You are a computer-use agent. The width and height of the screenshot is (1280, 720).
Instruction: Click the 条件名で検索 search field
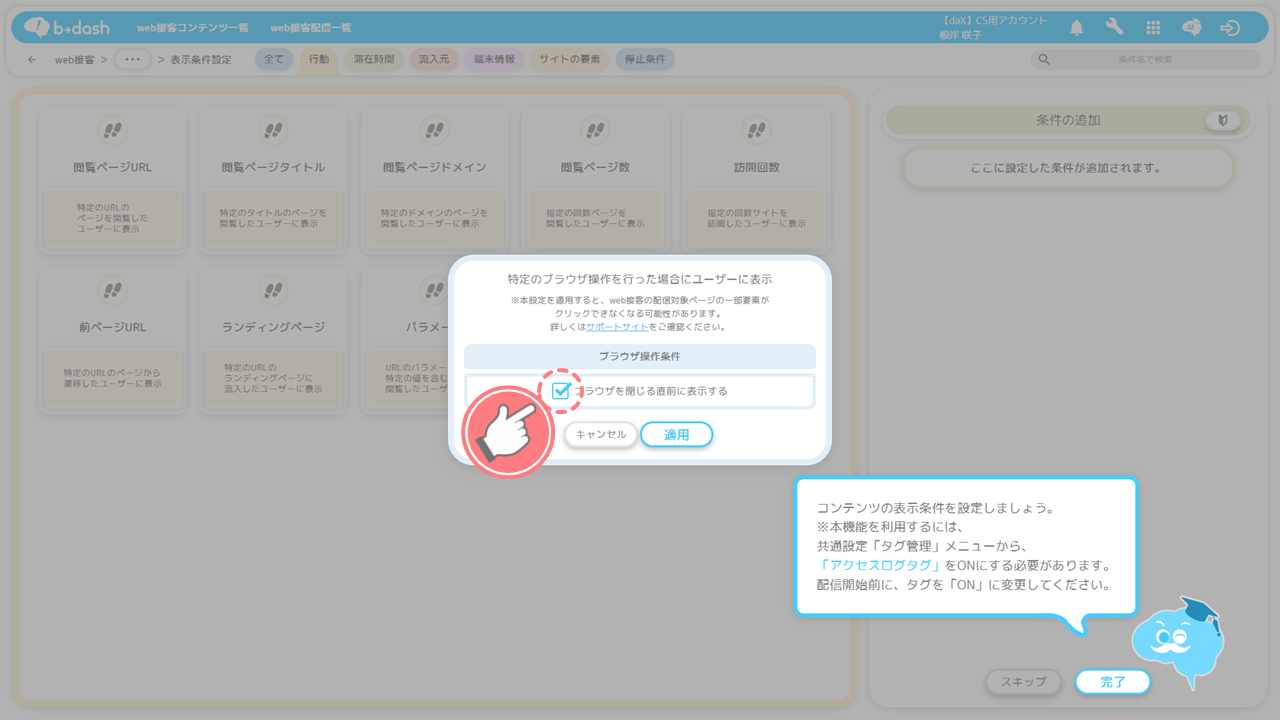coord(1144,60)
